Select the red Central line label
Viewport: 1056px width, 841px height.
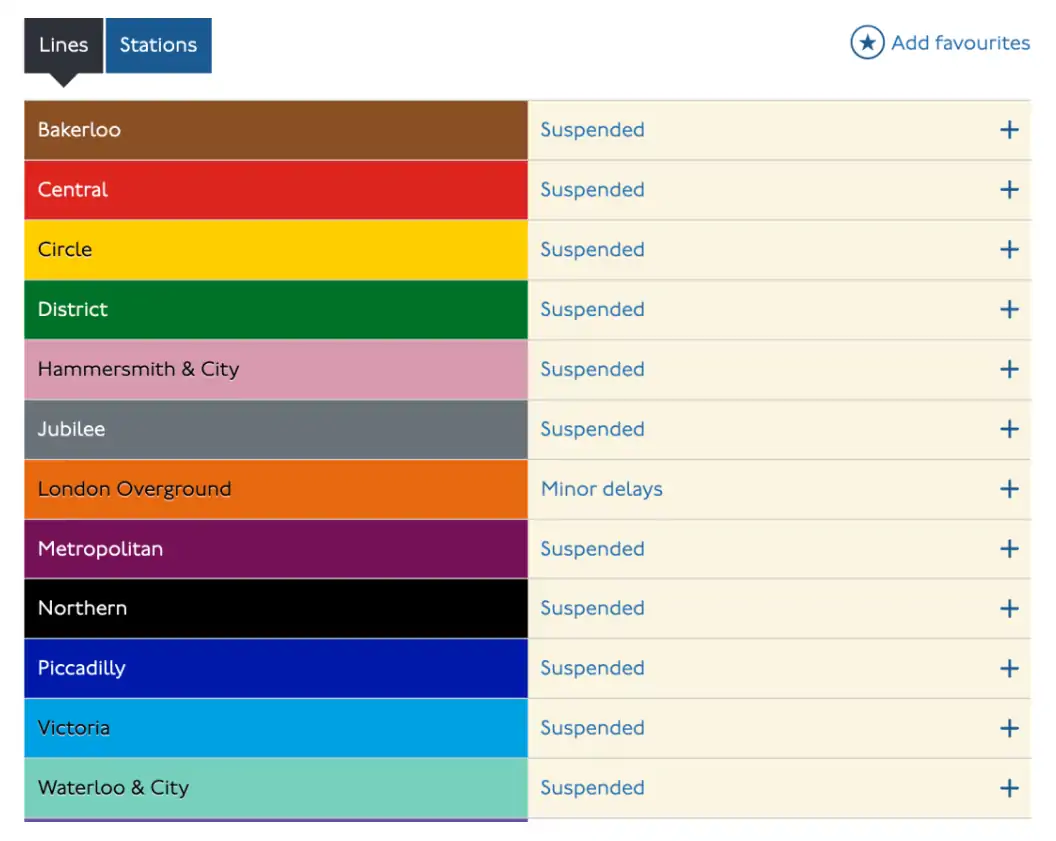point(276,190)
